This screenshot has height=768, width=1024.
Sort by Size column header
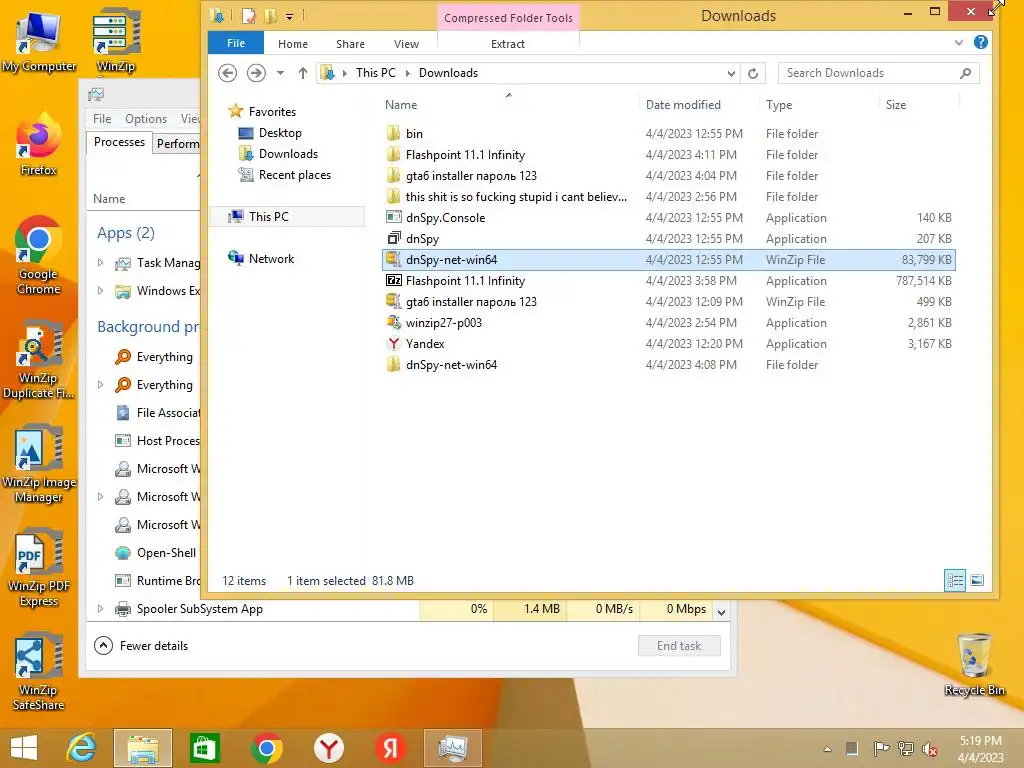tap(895, 105)
